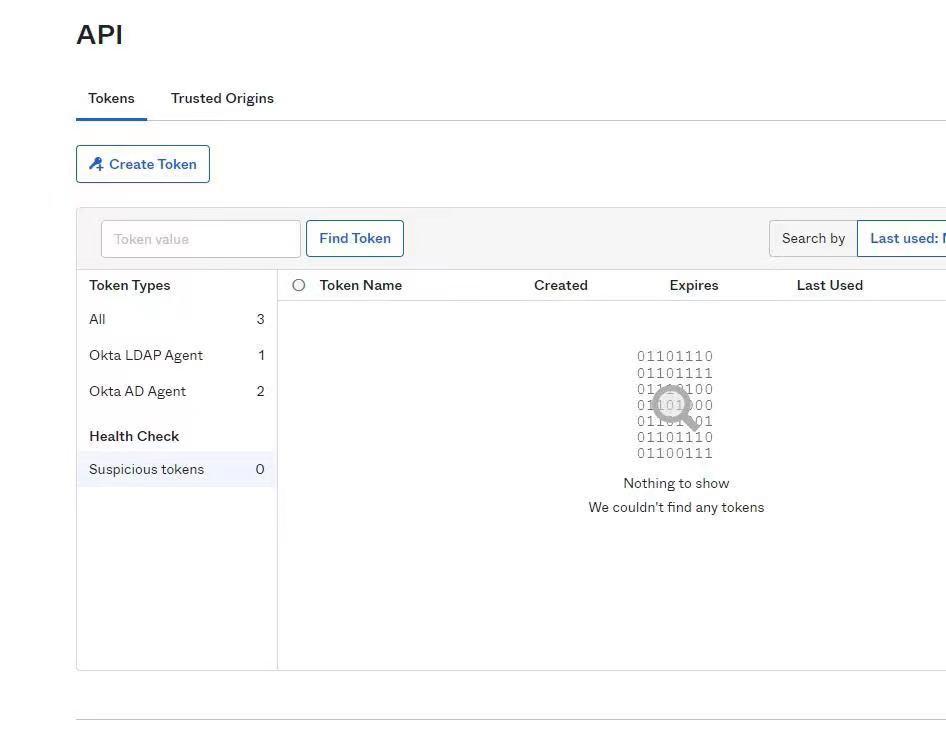
Task: Filter by Okta AD Agent tokens
Action: coord(138,391)
